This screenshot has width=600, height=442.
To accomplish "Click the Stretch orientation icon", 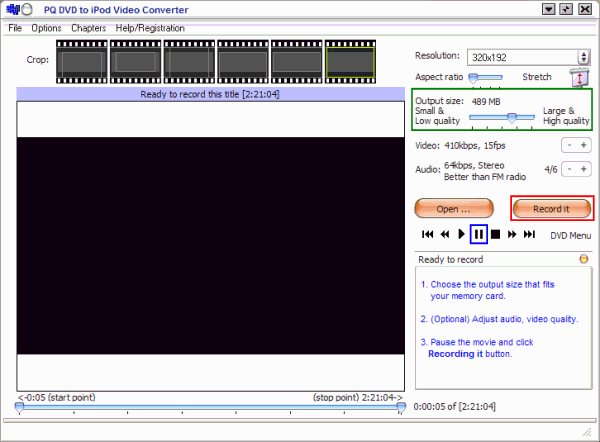I will (x=579, y=78).
